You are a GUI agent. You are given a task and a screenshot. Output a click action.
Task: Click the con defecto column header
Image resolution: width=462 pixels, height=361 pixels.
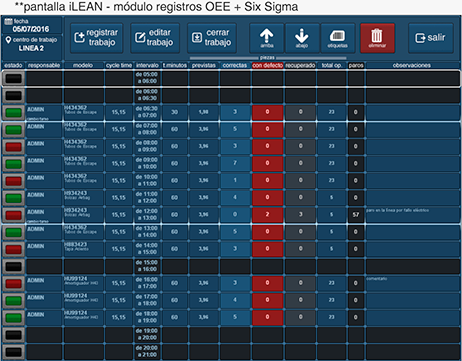(268, 65)
